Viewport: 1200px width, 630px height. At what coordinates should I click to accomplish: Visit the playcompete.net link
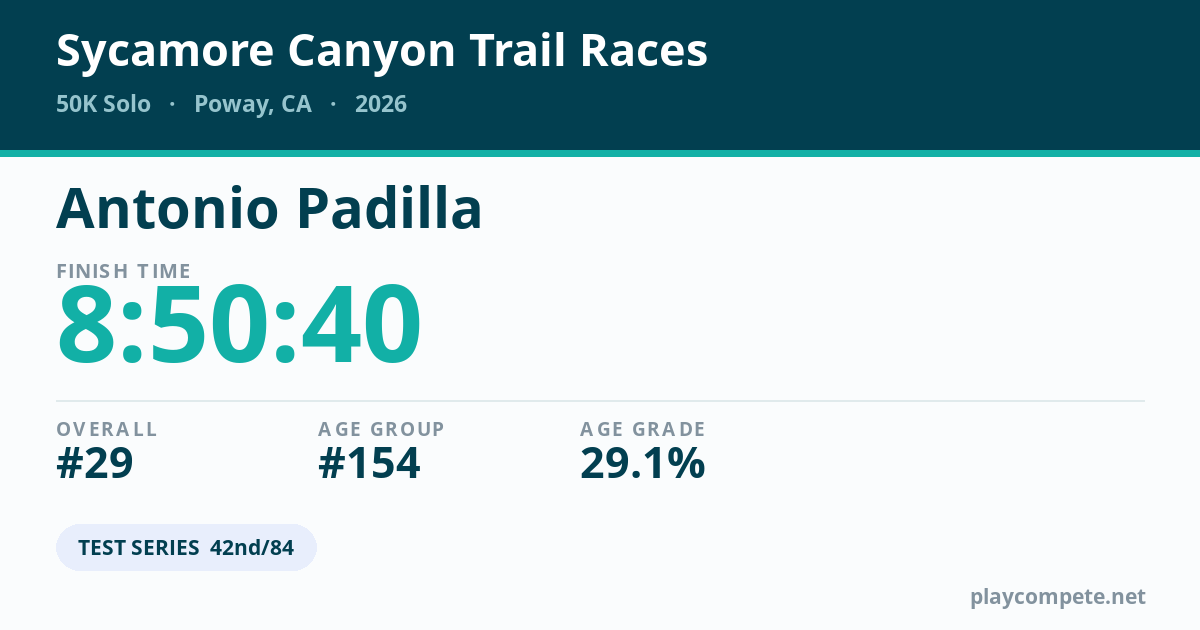click(1058, 597)
